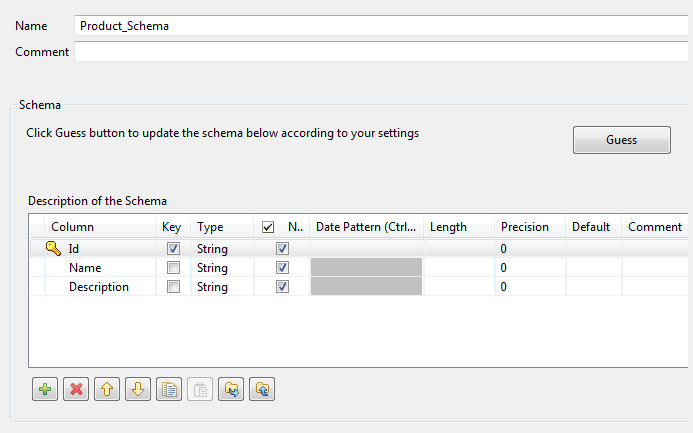The image size is (693, 433).
Task: Click the copy selected rows icon
Action: coord(169,390)
